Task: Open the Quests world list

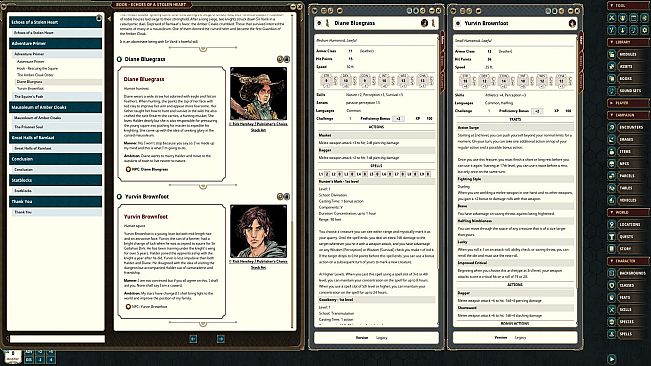Action: pos(627,237)
